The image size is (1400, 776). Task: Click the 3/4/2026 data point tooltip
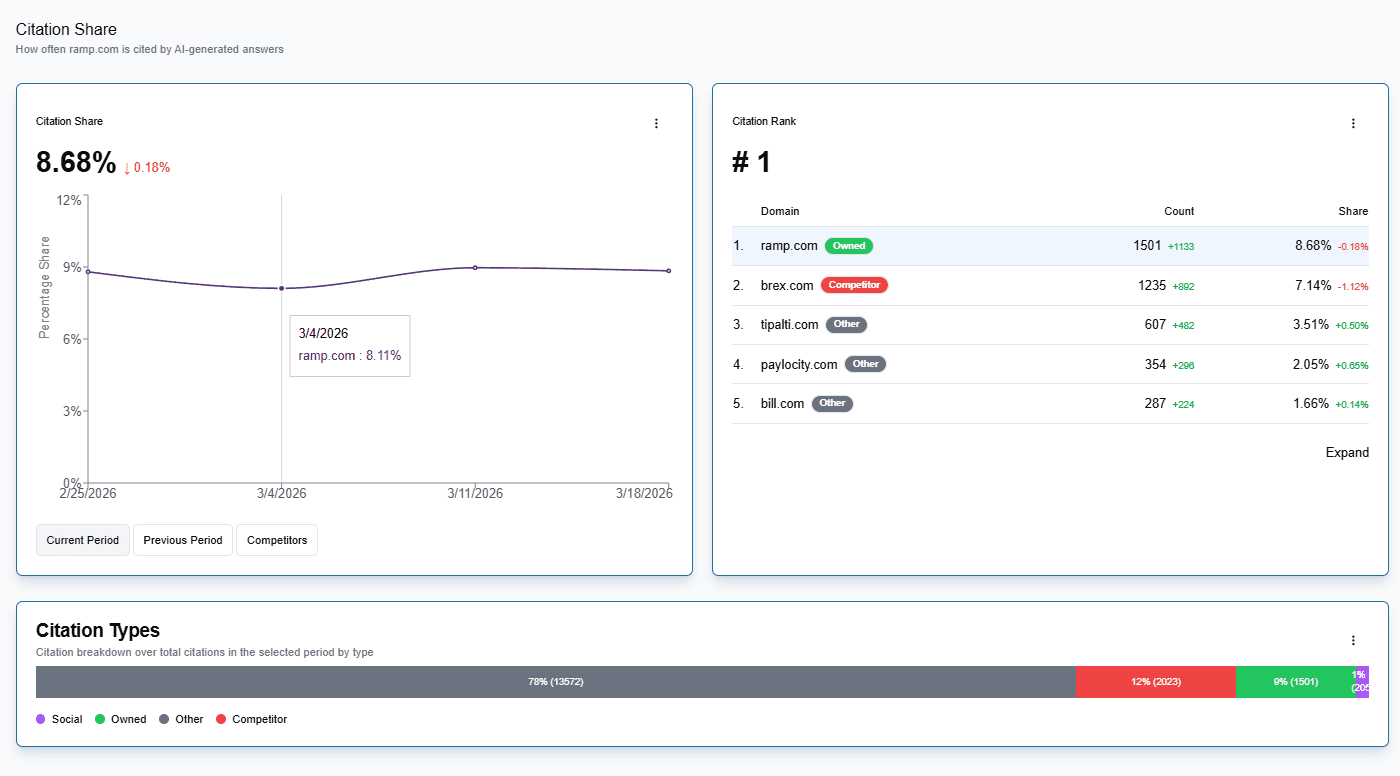(x=349, y=347)
